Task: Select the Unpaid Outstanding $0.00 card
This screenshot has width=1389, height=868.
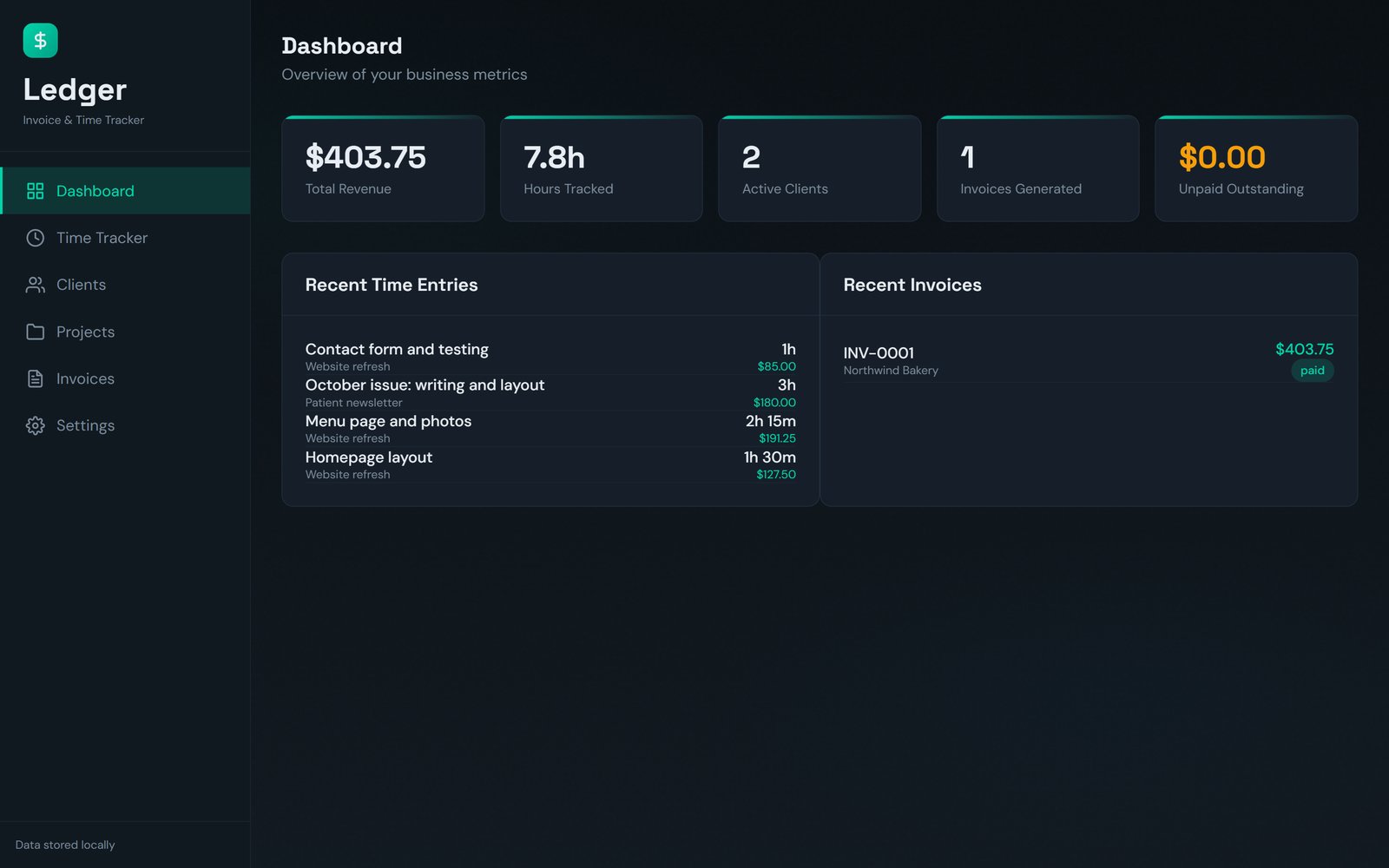Action: pyautogui.click(x=1256, y=168)
